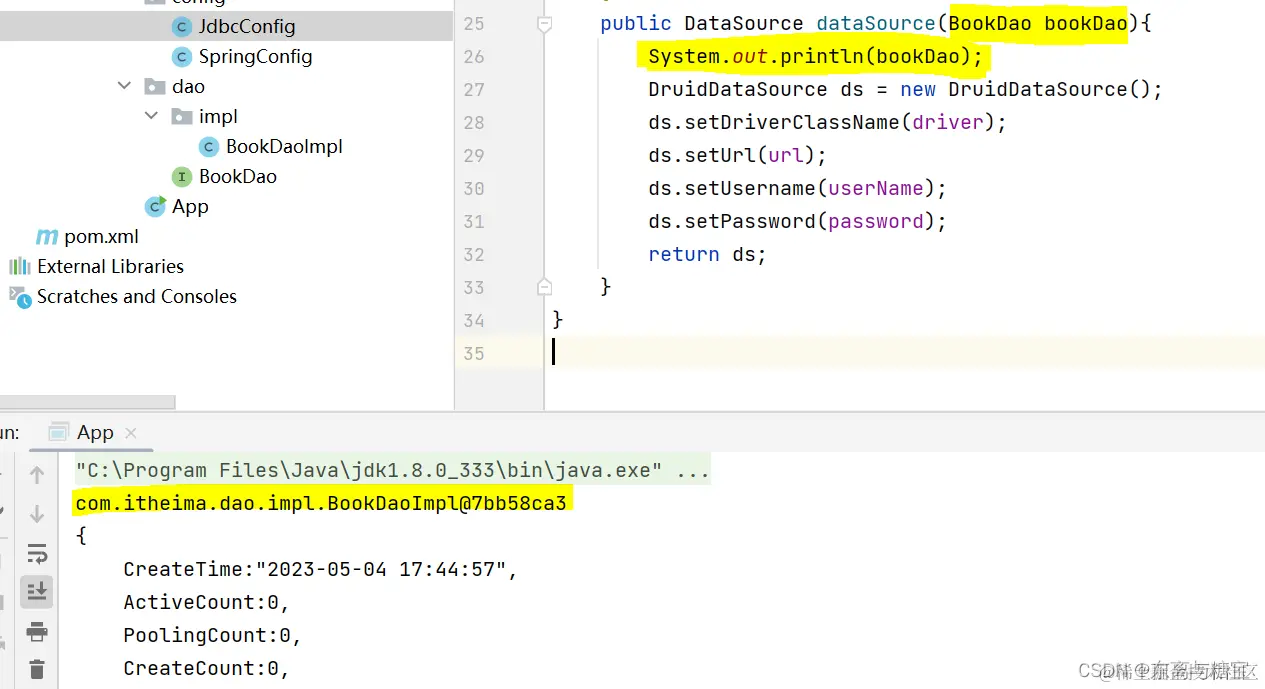The width and height of the screenshot is (1265, 689).
Task: Click the class icon beside SpringConfig
Action: (181, 57)
